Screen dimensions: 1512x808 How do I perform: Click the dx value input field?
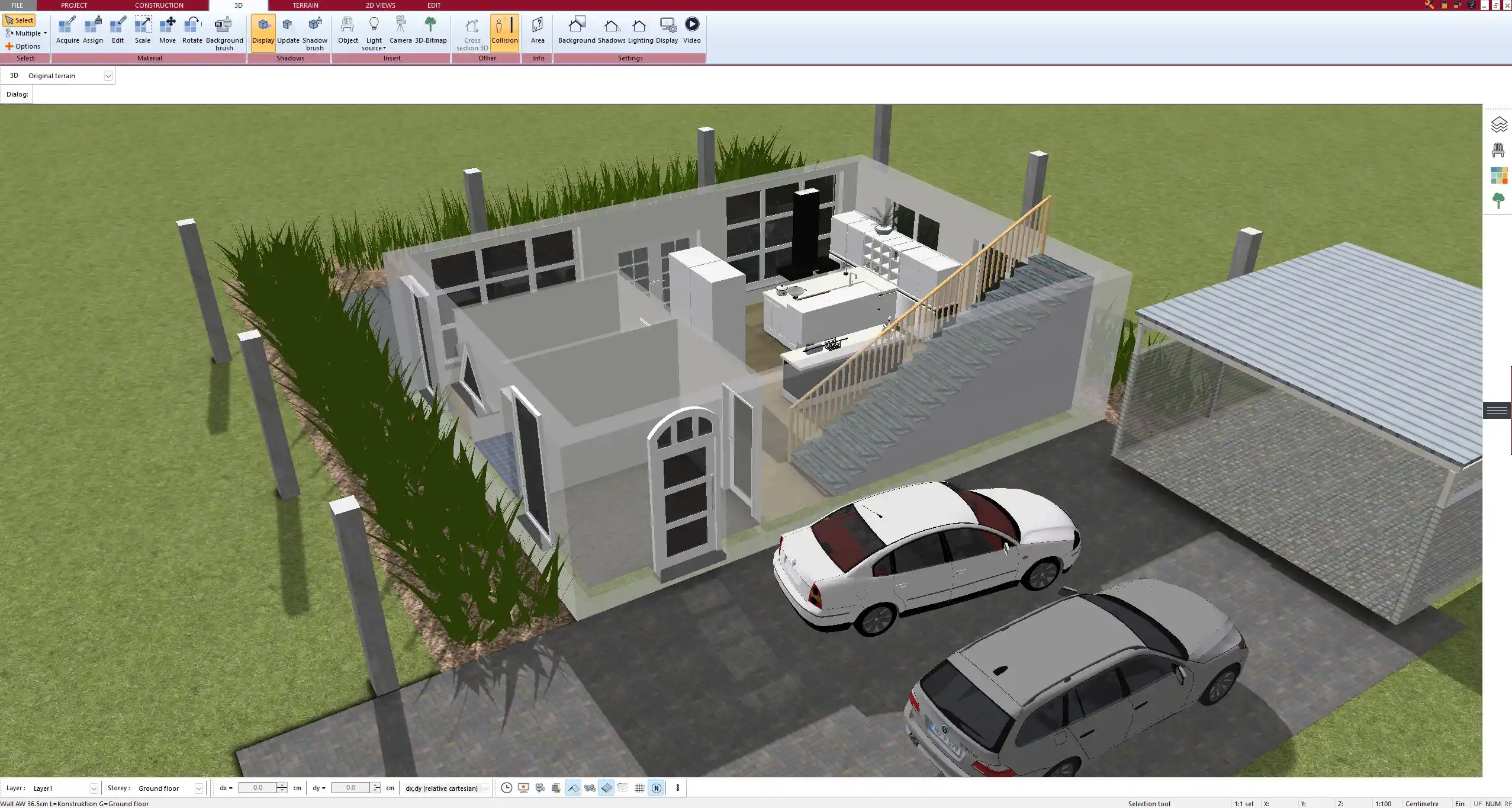[258, 788]
